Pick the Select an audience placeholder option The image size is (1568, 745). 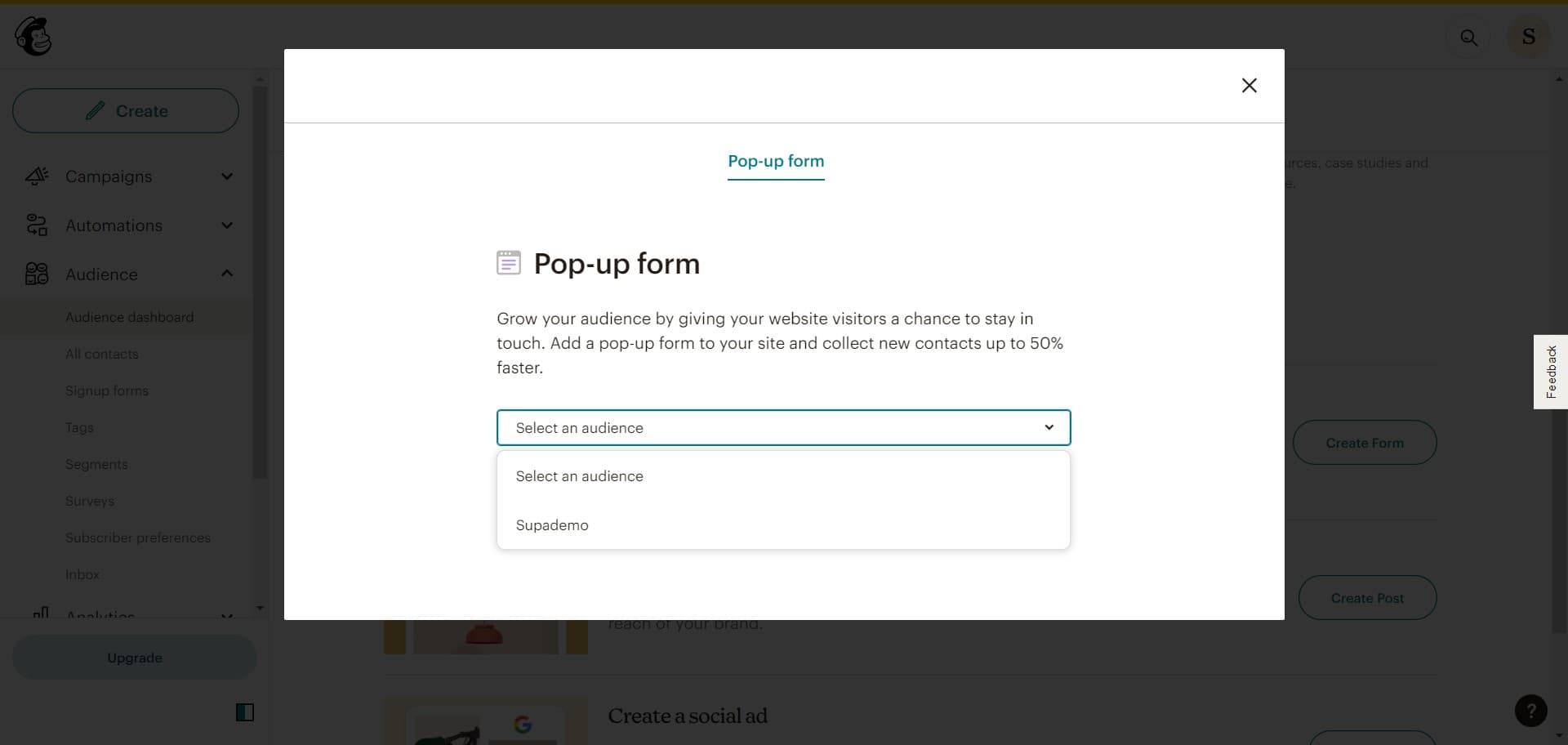pyautogui.click(x=579, y=476)
